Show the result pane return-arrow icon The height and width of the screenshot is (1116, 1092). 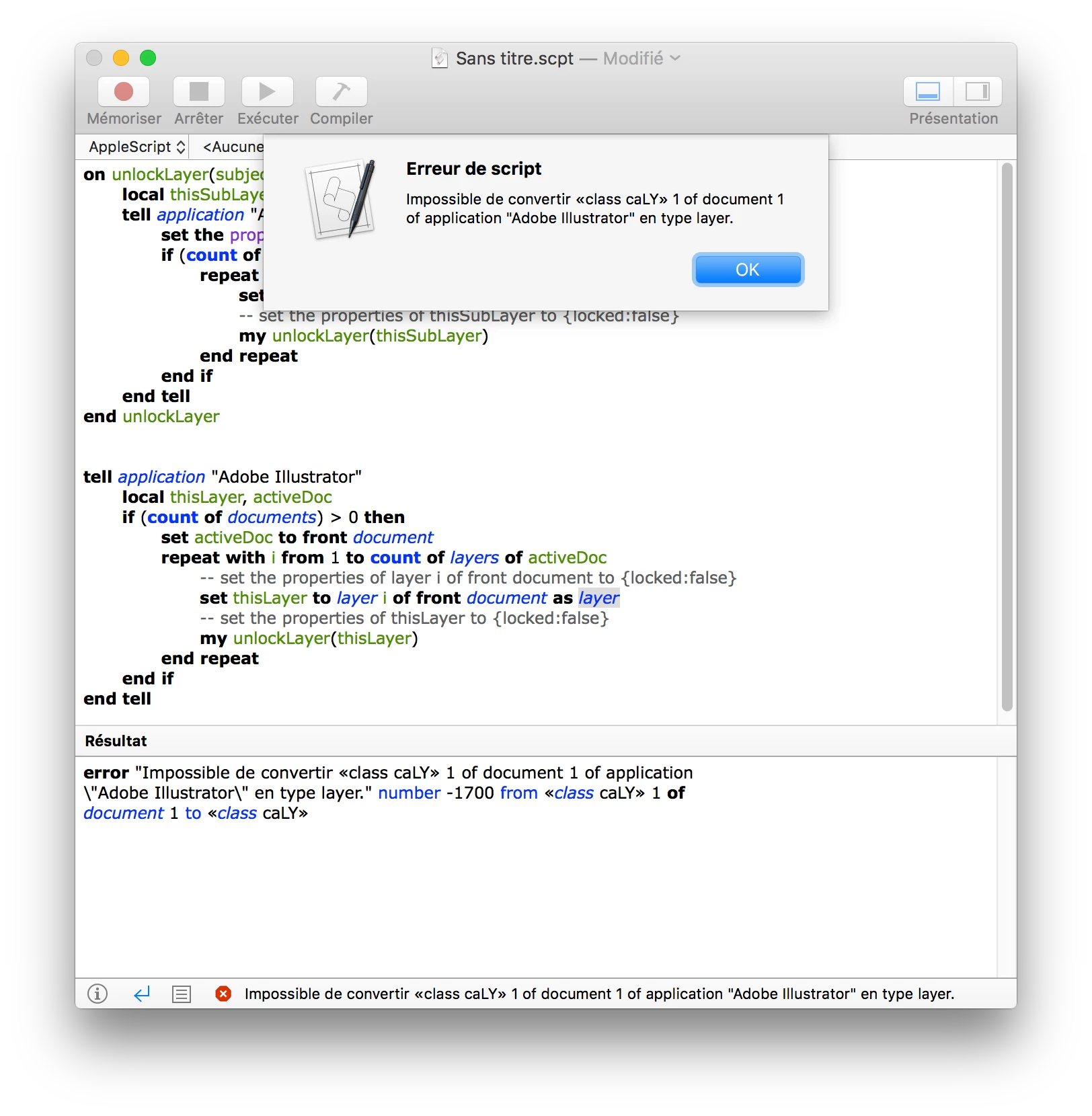point(141,994)
